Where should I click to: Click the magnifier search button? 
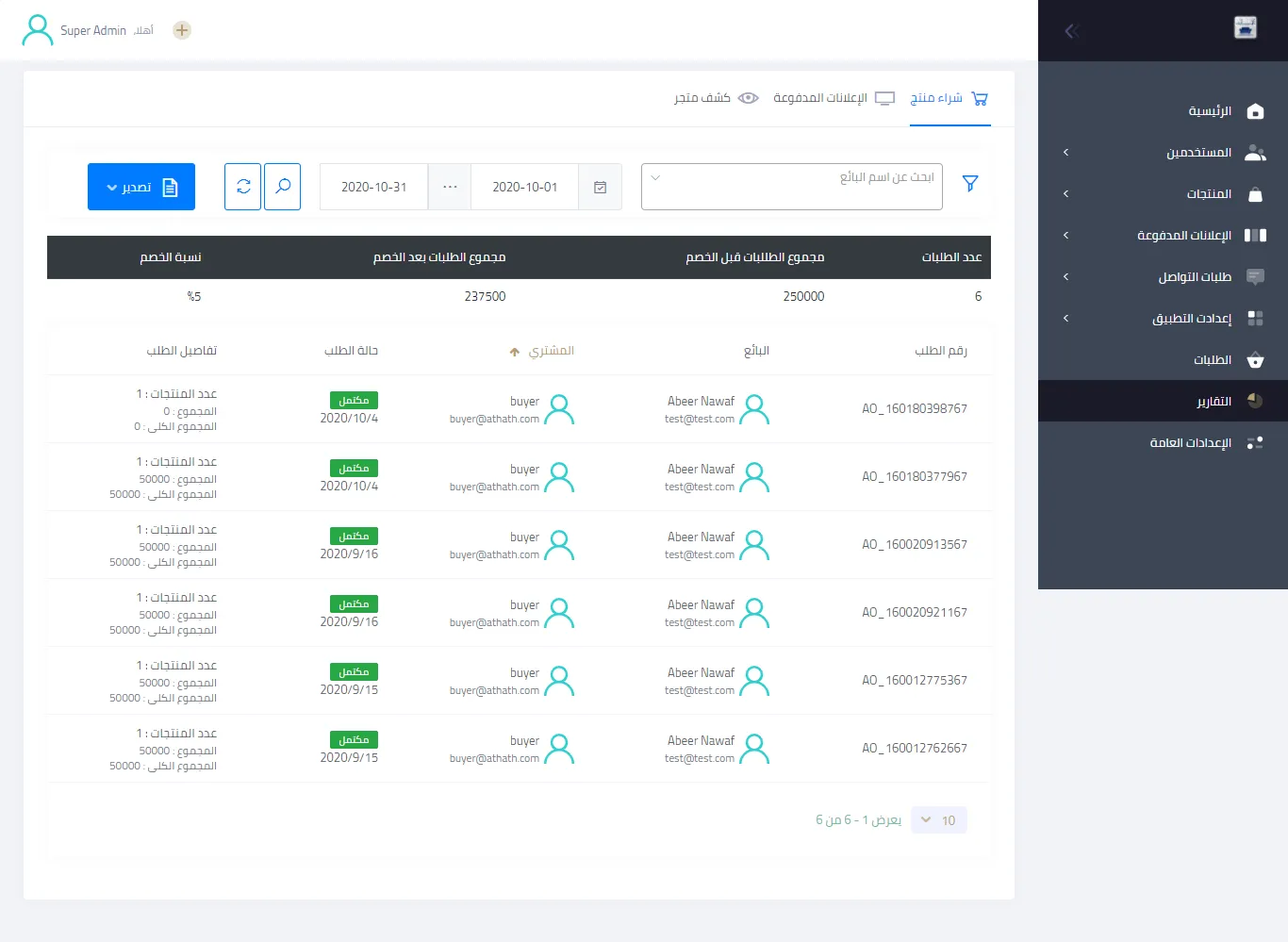tap(283, 187)
